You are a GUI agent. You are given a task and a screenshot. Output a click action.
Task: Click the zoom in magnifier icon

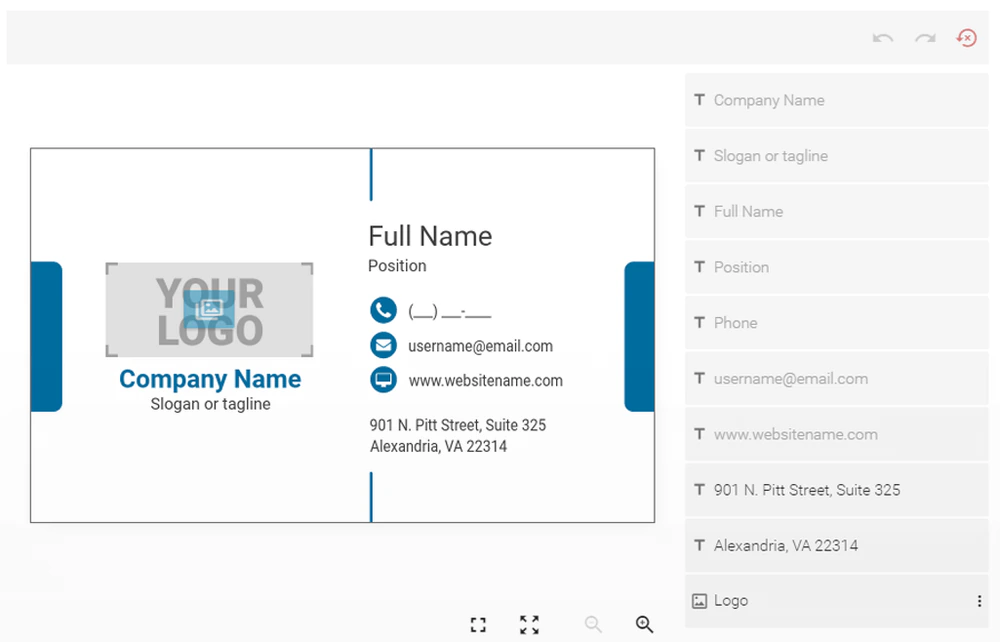point(645,624)
